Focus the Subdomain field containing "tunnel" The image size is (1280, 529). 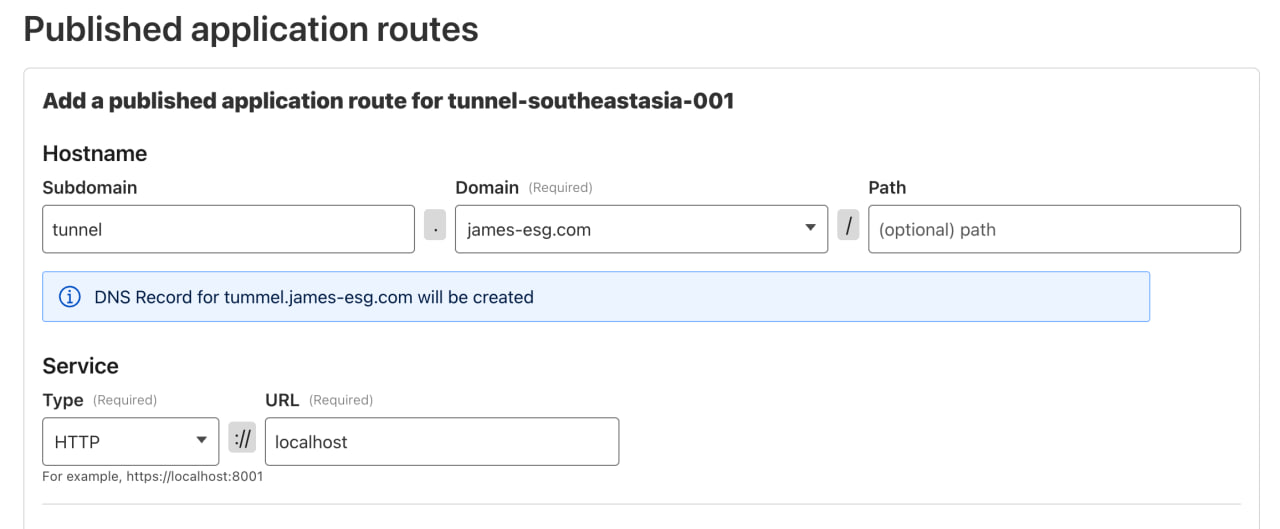point(228,229)
